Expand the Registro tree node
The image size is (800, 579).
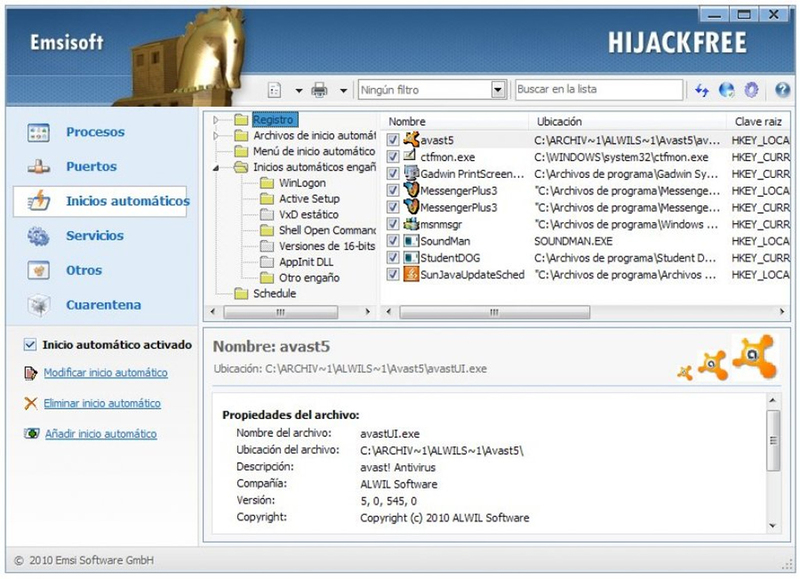pyautogui.click(x=216, y=120)
